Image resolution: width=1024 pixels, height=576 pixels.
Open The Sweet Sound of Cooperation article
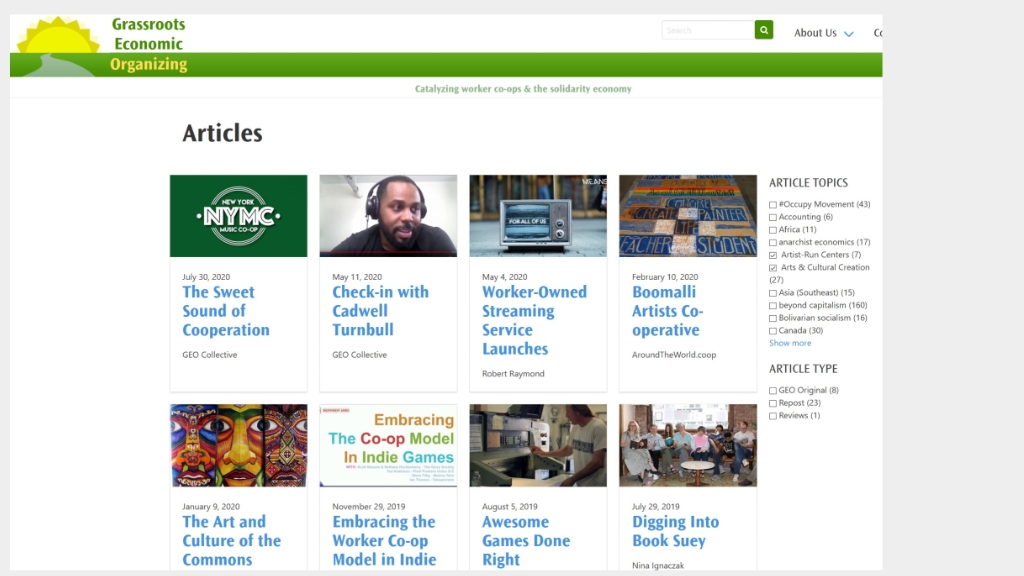click(x=225, y=311)
